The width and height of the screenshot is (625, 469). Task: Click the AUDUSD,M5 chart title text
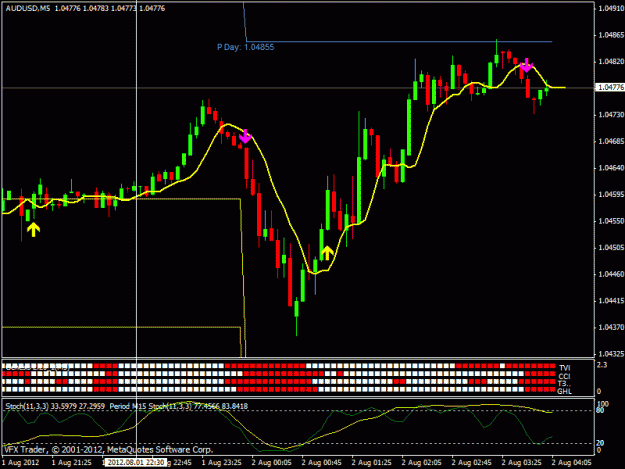pos(28,8)
